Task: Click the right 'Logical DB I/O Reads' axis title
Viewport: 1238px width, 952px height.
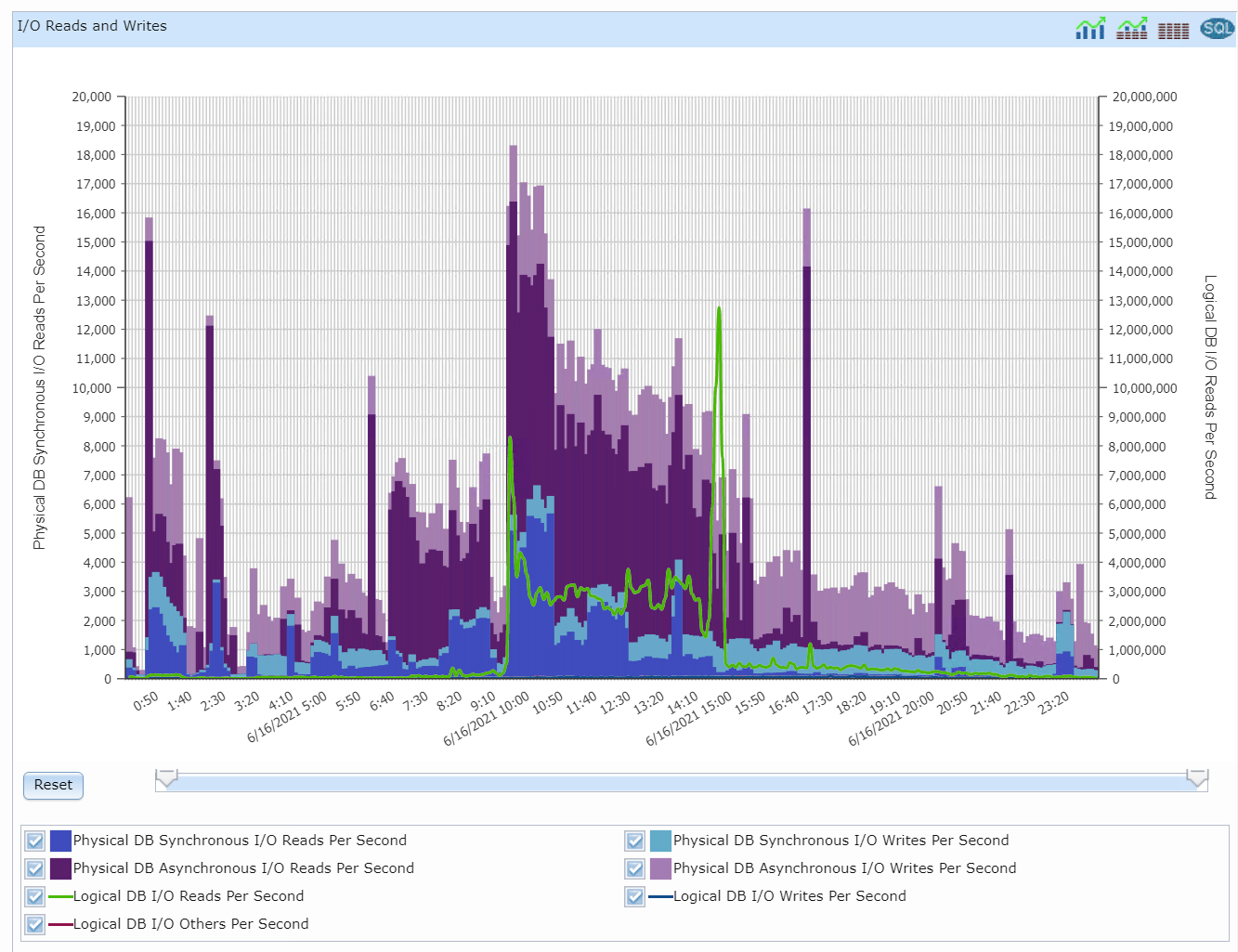Action: [1210, 387]
